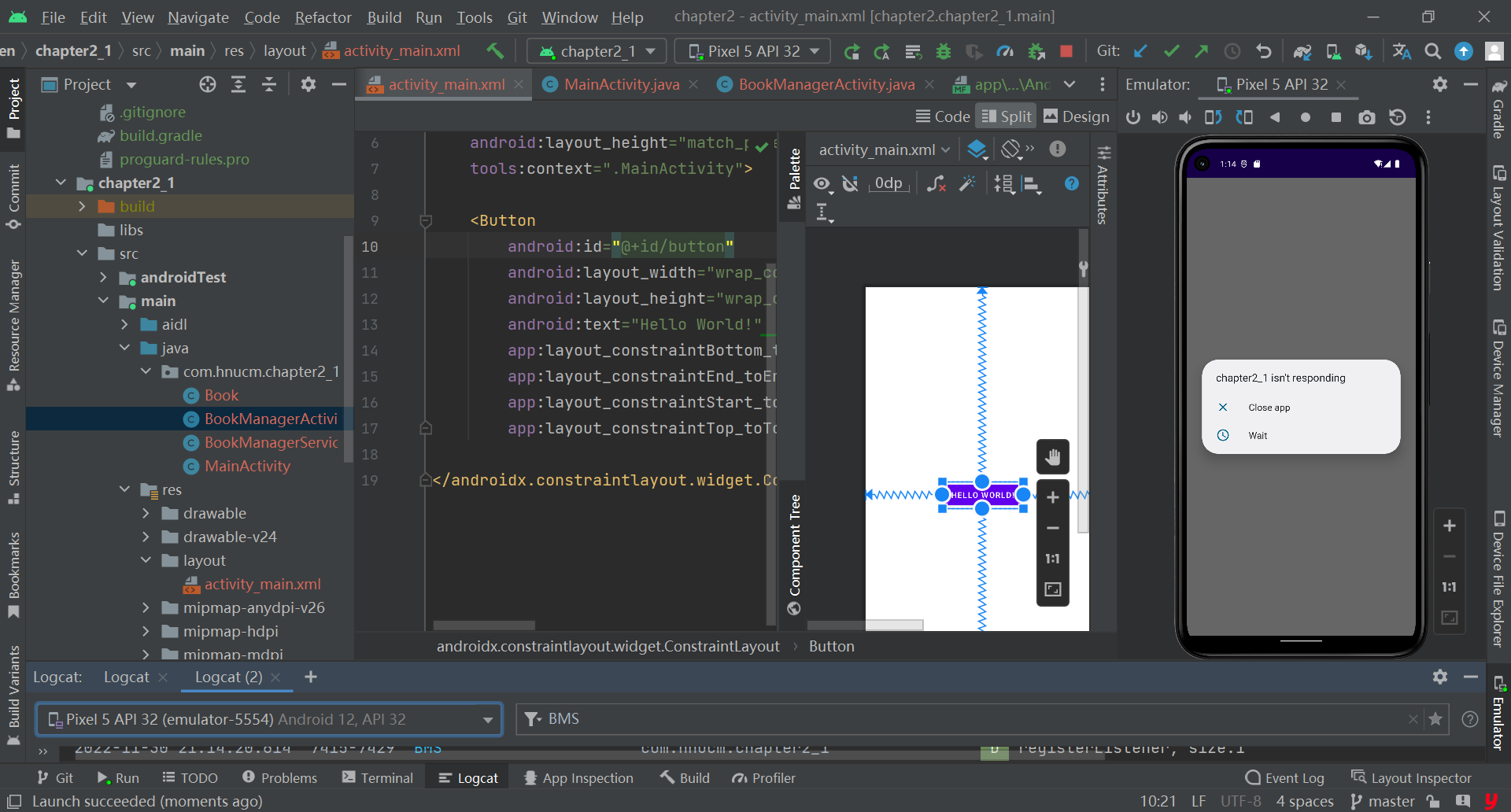Click emulator volume up icon
1511x812 pixels.
click(x=1160, y=117)
